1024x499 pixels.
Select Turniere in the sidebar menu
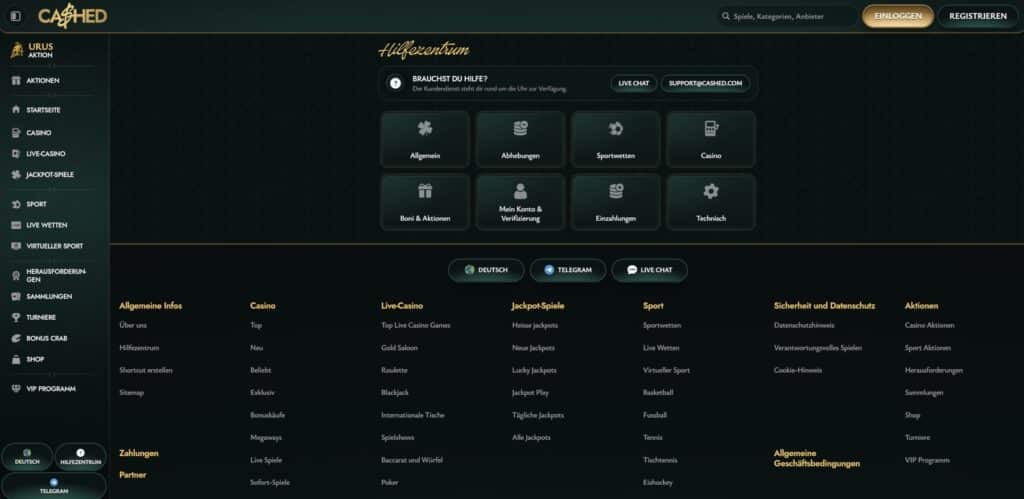[x=41, y=317]
